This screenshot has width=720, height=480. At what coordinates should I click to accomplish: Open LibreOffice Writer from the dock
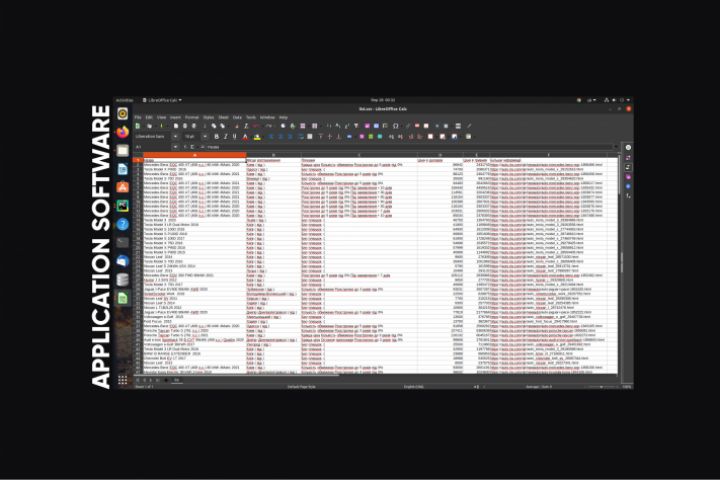tap(123, 169)
